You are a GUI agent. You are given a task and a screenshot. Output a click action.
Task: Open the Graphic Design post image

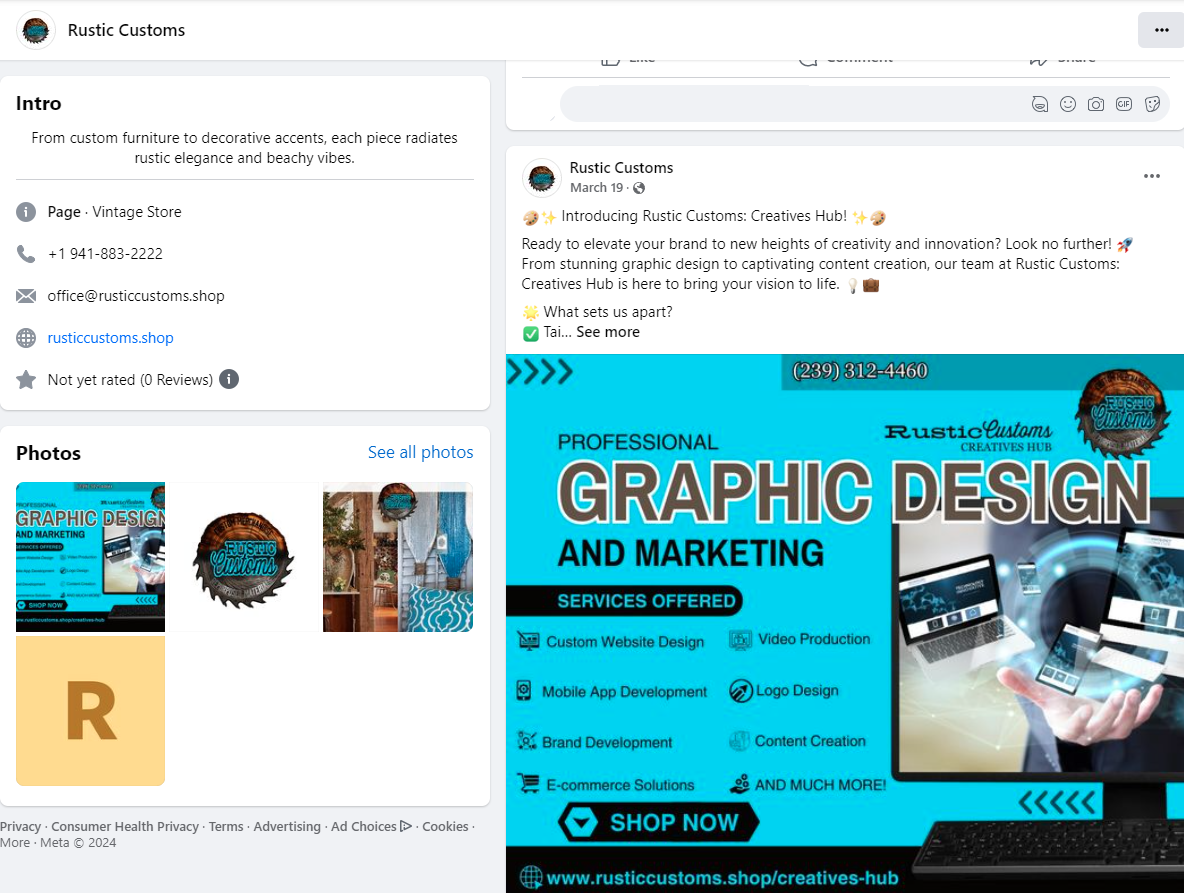tap(845, 624)
